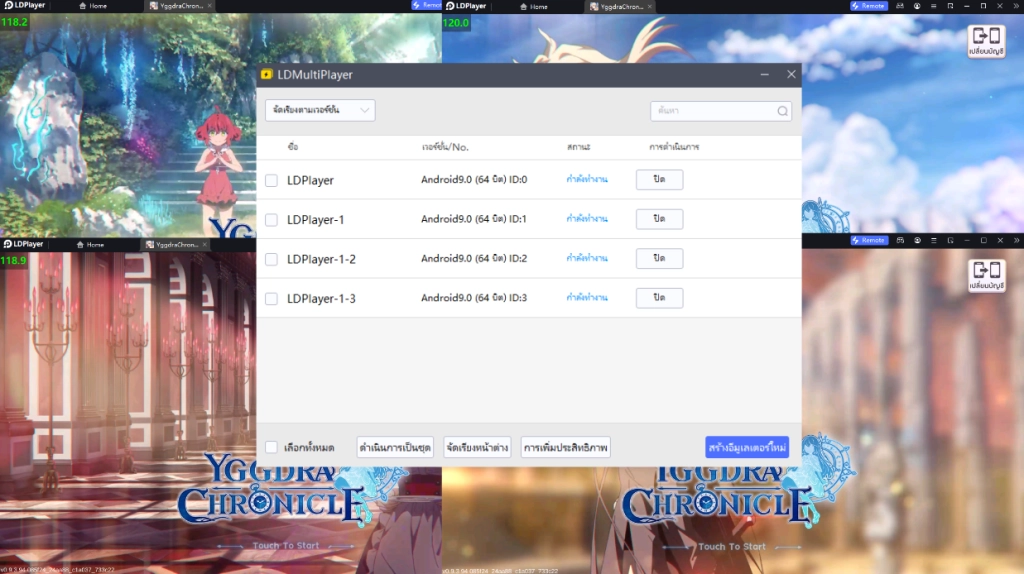Expand the sidebar chevrons in top-right LDPlayer window
The width and height of the screenshot is (1024, 574).
pyautogui.click(x=1016, y=6)
